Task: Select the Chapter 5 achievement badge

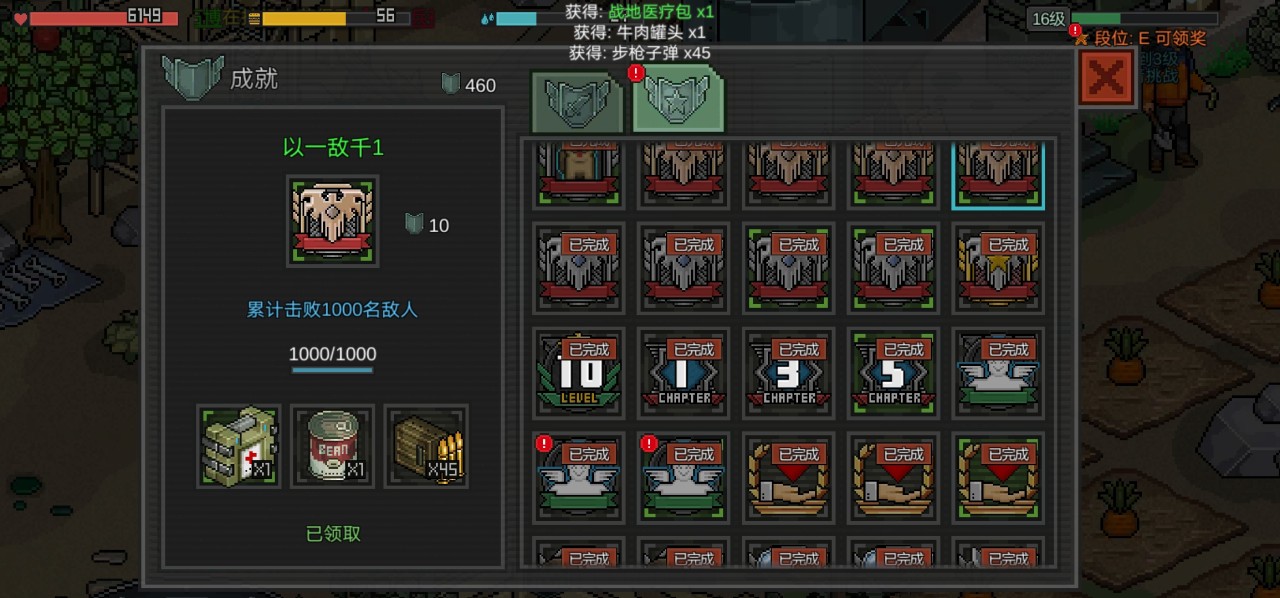Action: click(x=894, y=372)
